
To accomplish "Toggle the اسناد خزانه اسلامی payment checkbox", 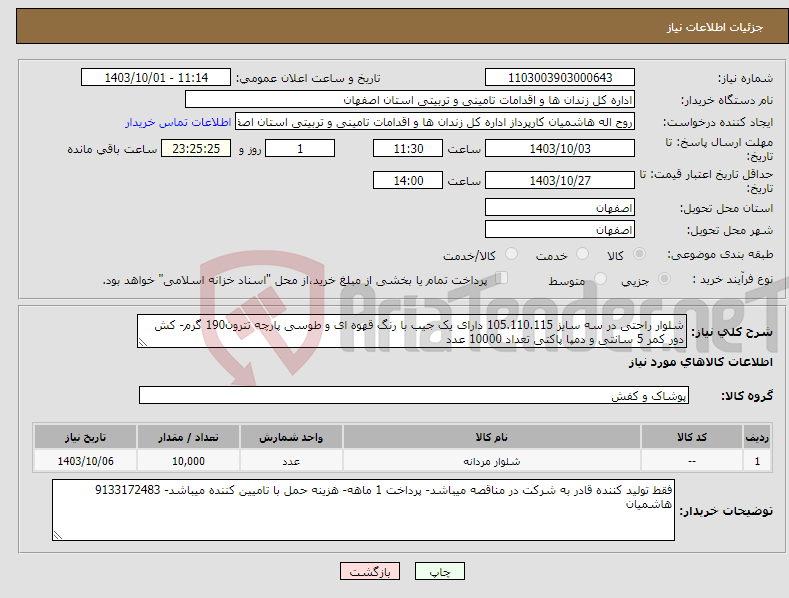I will tap(502, 278).
